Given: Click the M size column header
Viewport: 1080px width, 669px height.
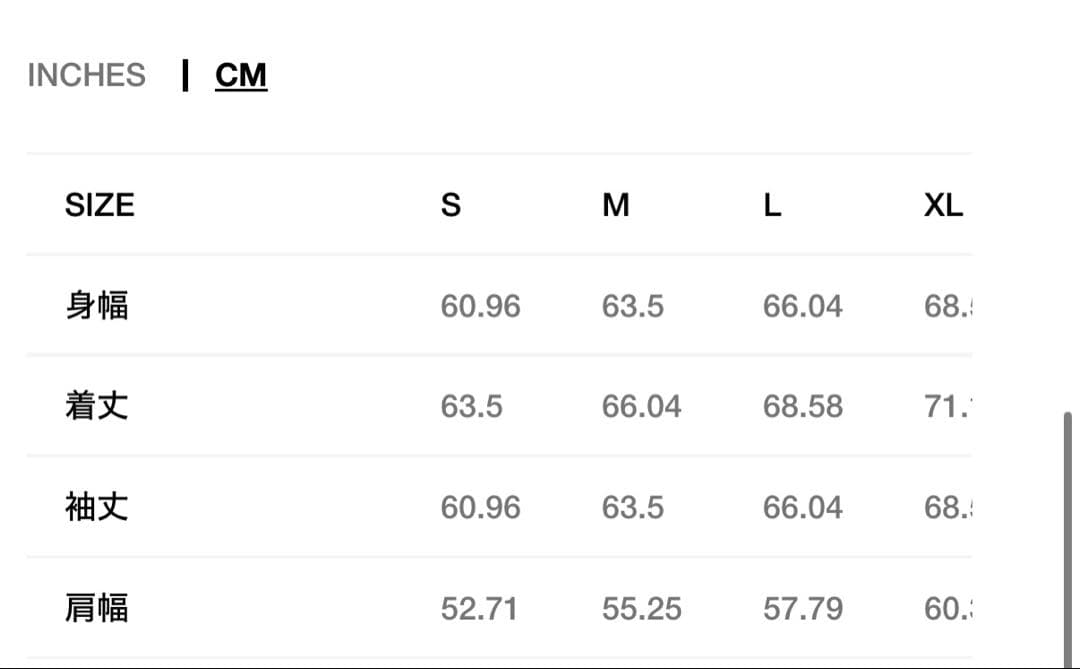Looking at the screenshot, I should pos(616,205).
